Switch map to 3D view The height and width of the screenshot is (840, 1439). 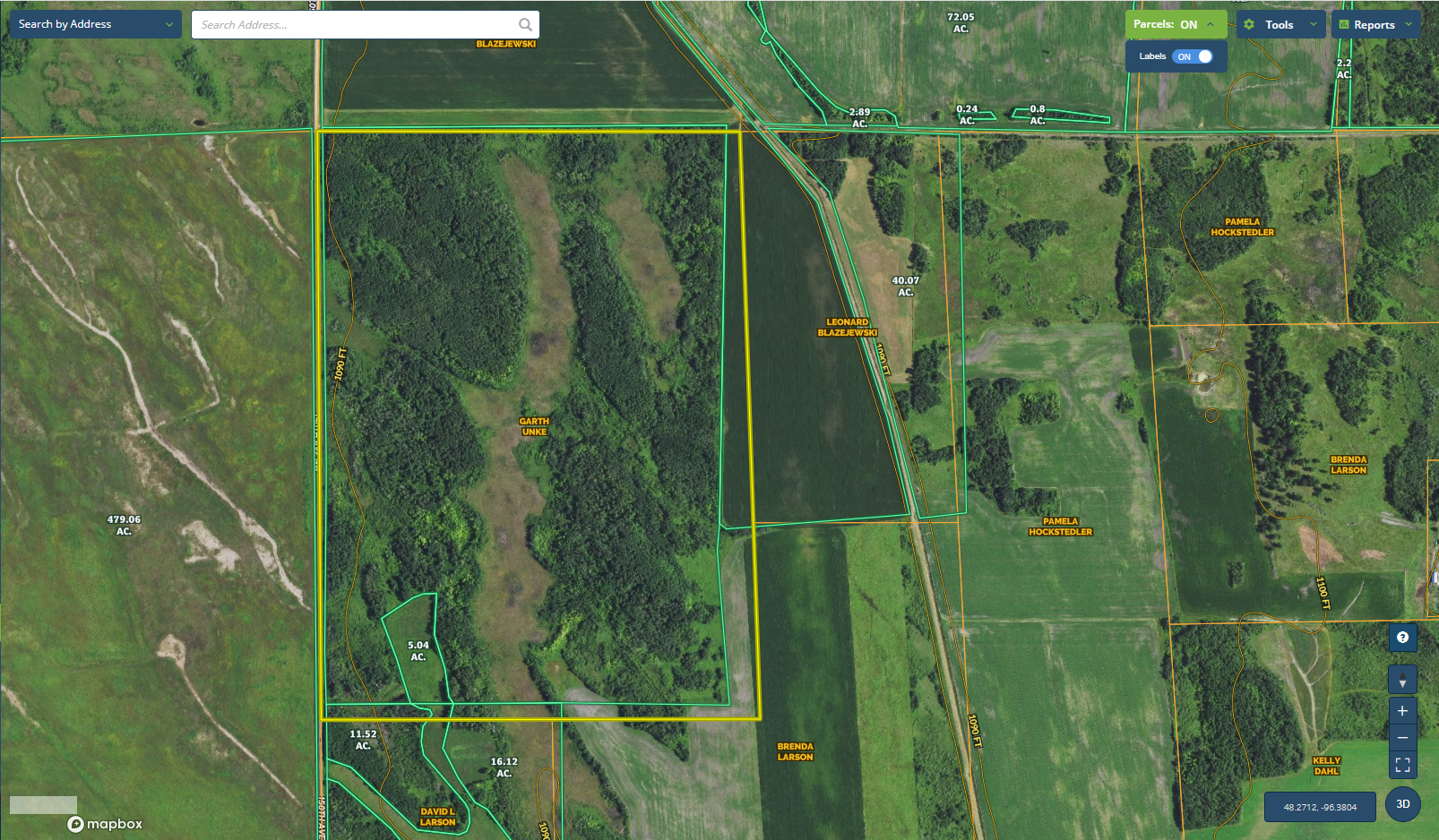coord(1402,804)
